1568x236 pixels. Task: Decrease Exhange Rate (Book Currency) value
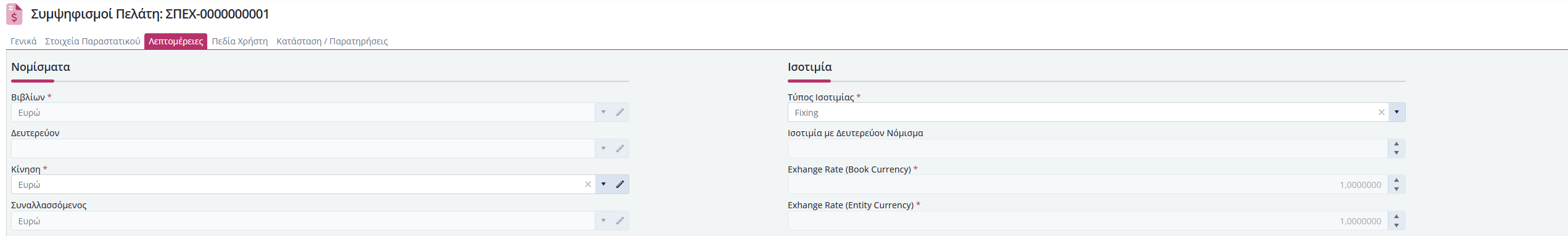coord(1397,189)
